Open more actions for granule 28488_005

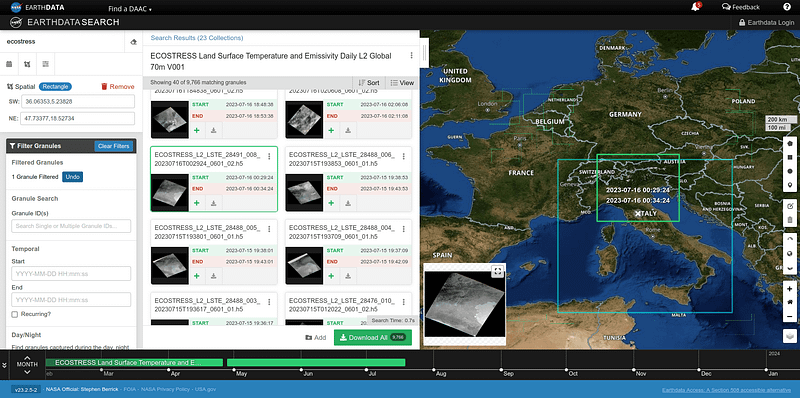[x=269, y=229]
